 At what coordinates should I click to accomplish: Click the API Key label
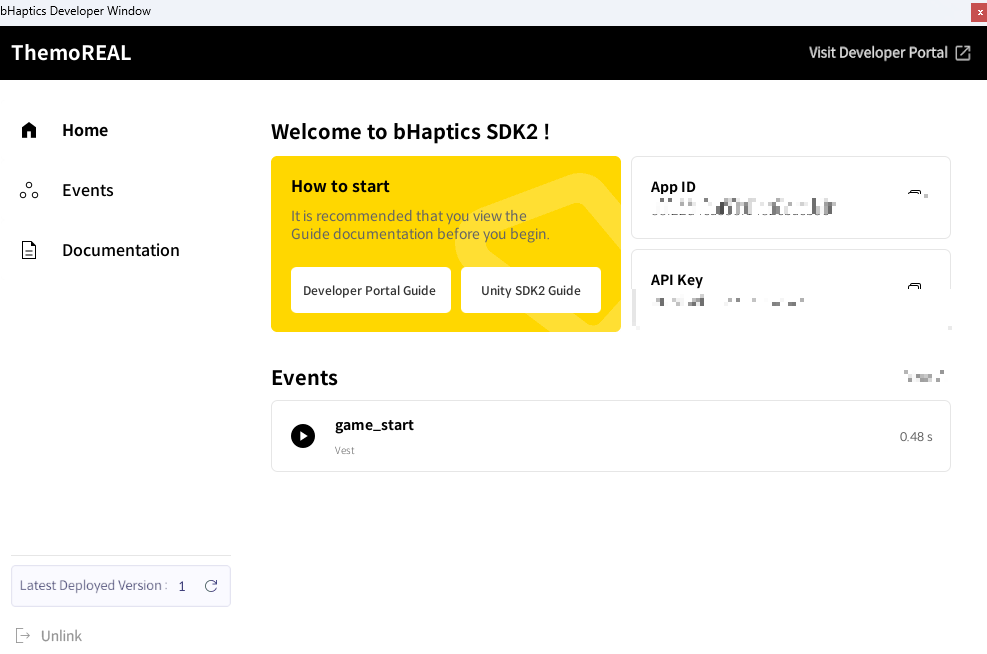pyautogui.click(x=677, y=280)
